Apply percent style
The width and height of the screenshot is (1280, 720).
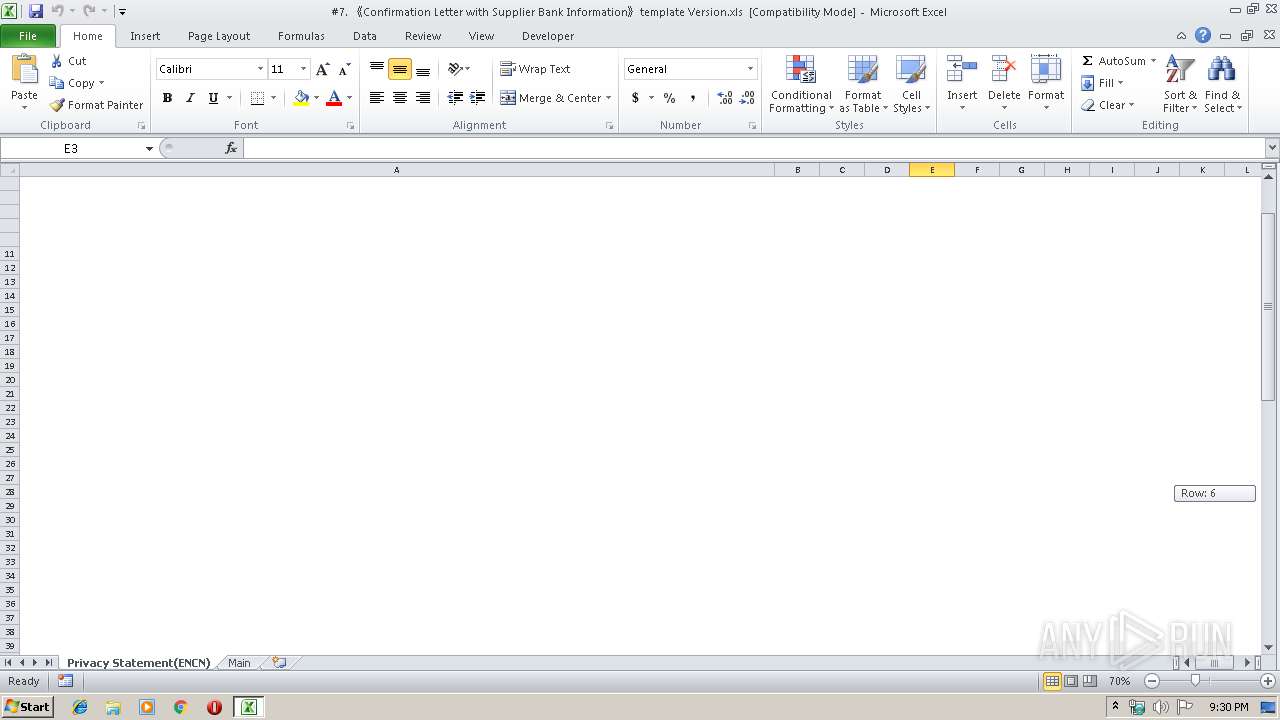(669, 98)
